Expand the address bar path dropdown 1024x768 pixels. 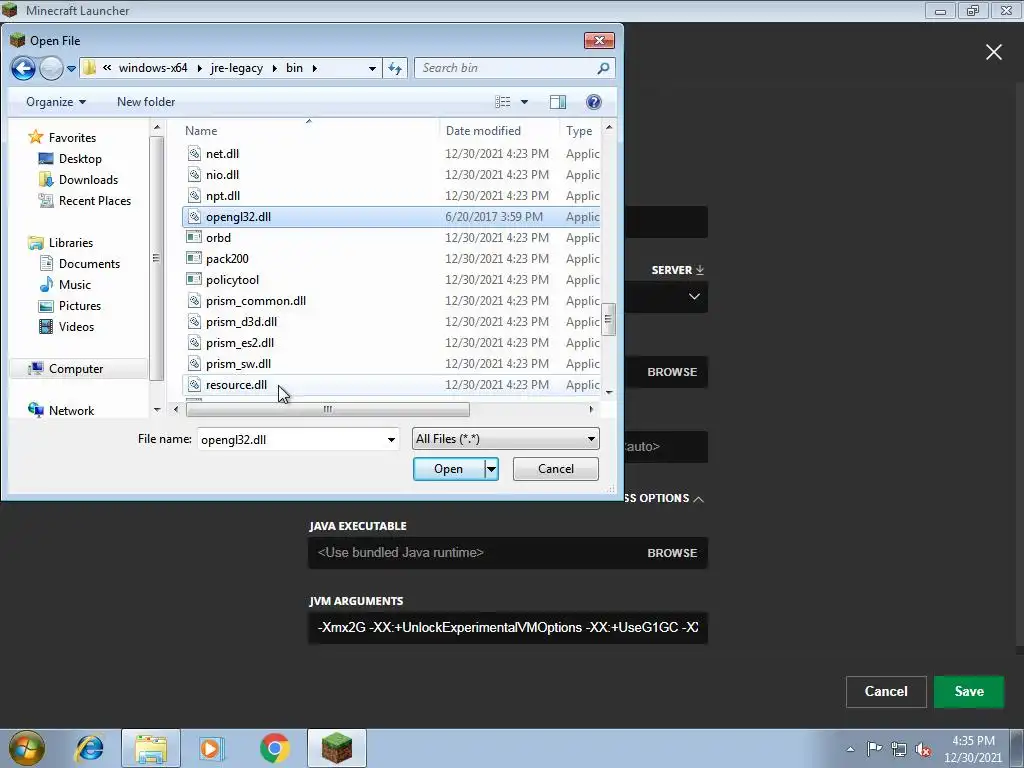(x=372, y=68)
